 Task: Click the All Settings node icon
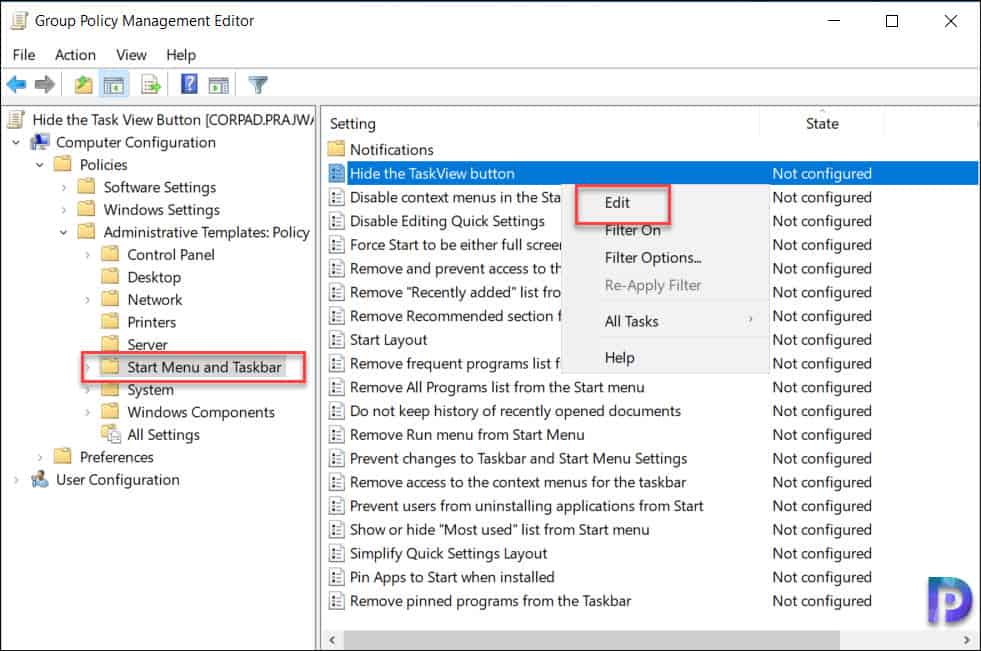point(111,434)
